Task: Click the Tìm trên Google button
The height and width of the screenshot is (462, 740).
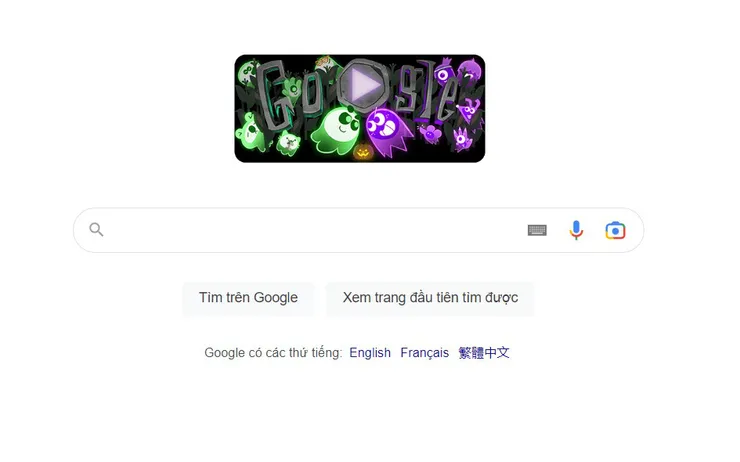Action: click(248, 298)
